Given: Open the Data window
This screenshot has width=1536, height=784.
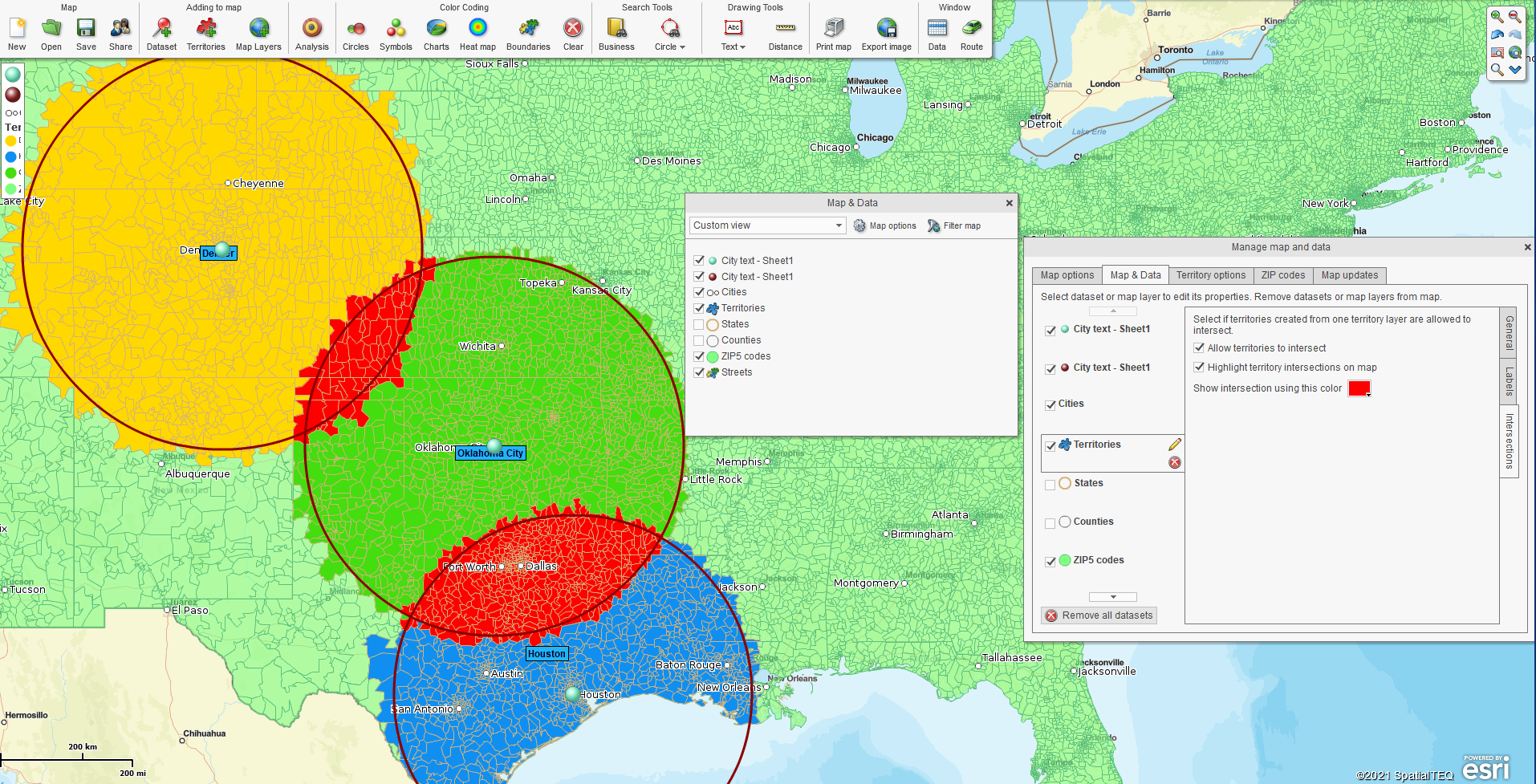Looking at the screenshot, I should [937, 35].
